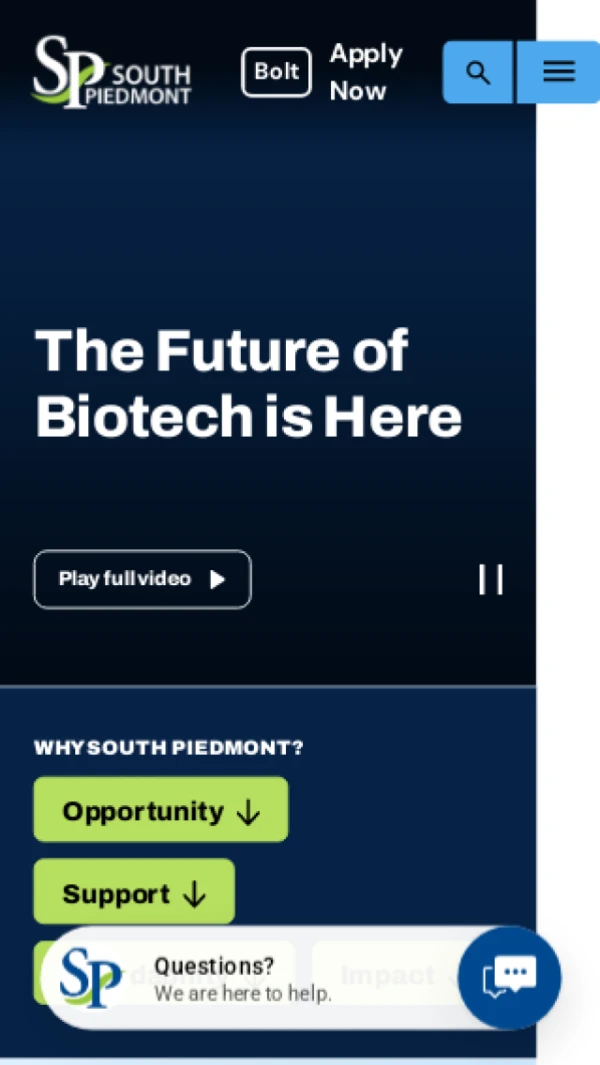
Task: Expand the Support section
Action: (135, 892)
